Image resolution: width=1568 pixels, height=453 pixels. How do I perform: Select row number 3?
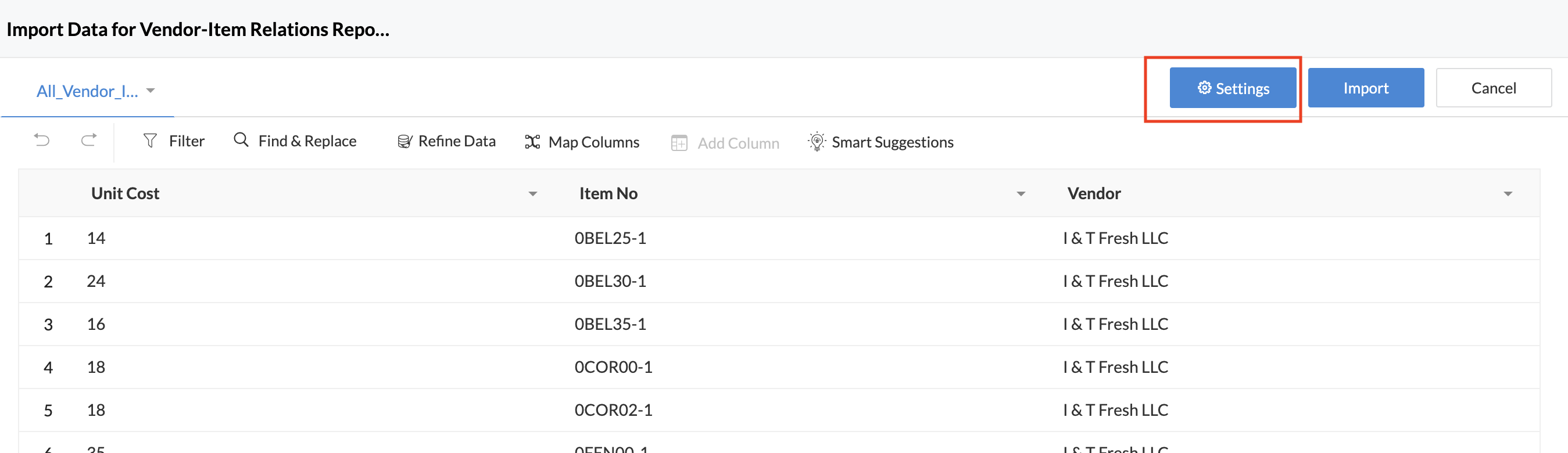(48, 325)
